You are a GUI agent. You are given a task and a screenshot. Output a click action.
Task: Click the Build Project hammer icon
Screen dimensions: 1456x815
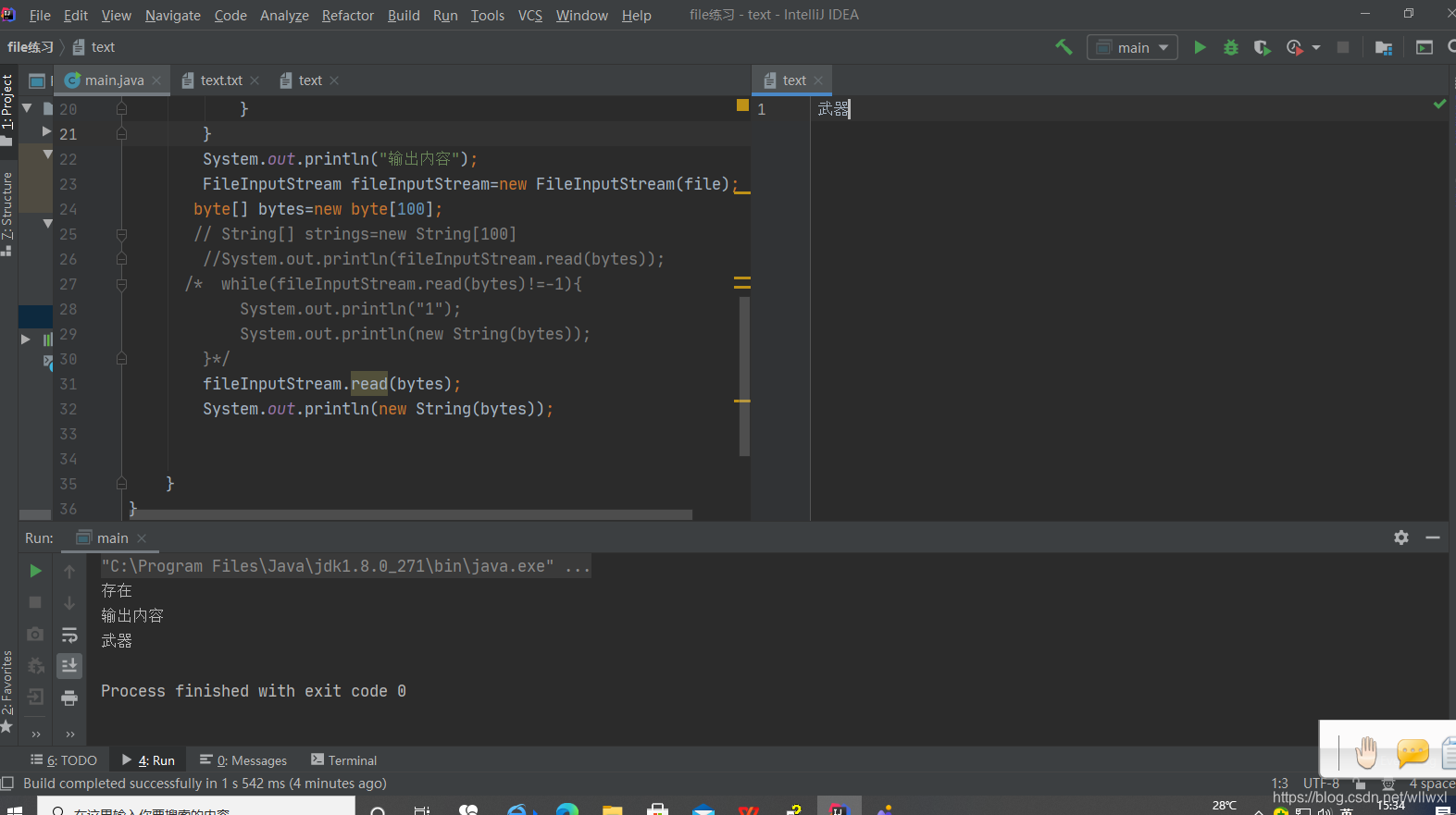pos(1064,47)
